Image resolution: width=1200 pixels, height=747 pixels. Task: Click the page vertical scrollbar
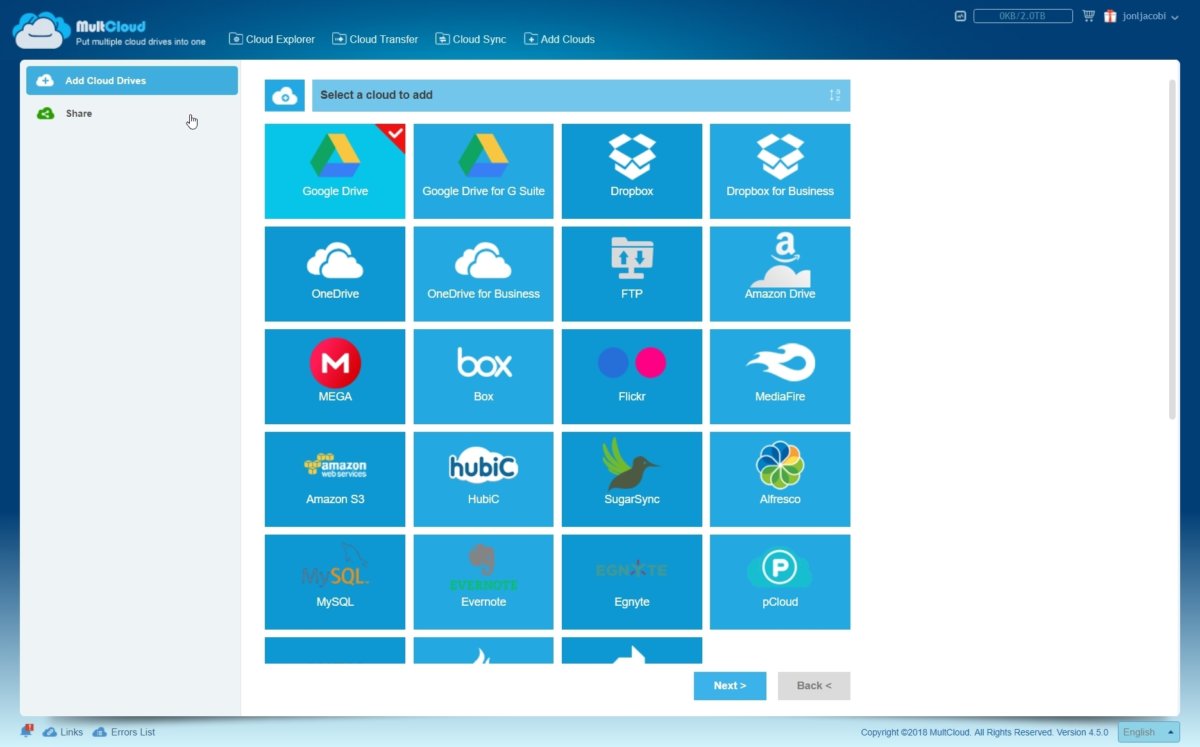(1172, 250)
